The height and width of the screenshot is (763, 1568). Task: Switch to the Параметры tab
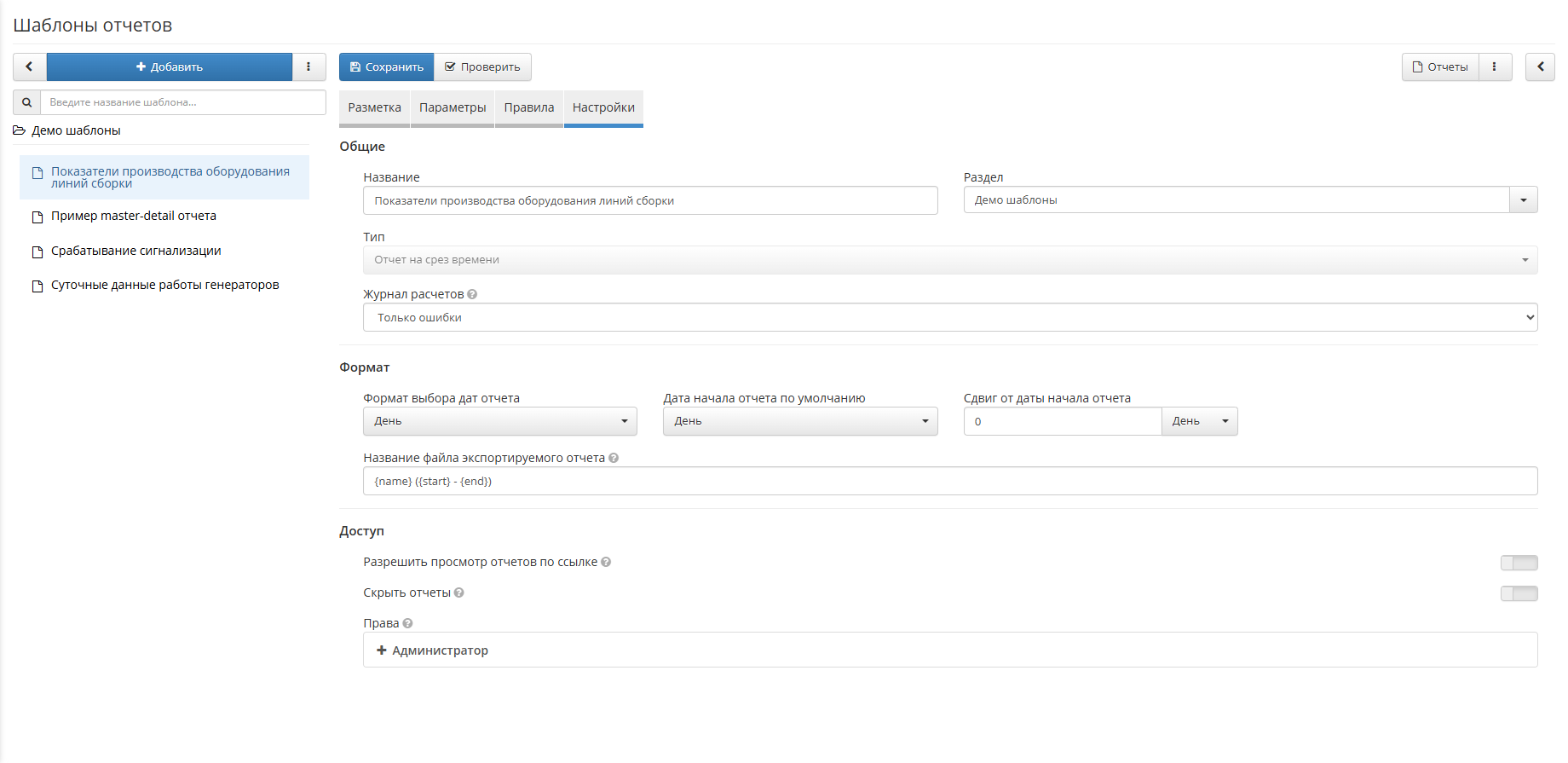click(453, 107)
